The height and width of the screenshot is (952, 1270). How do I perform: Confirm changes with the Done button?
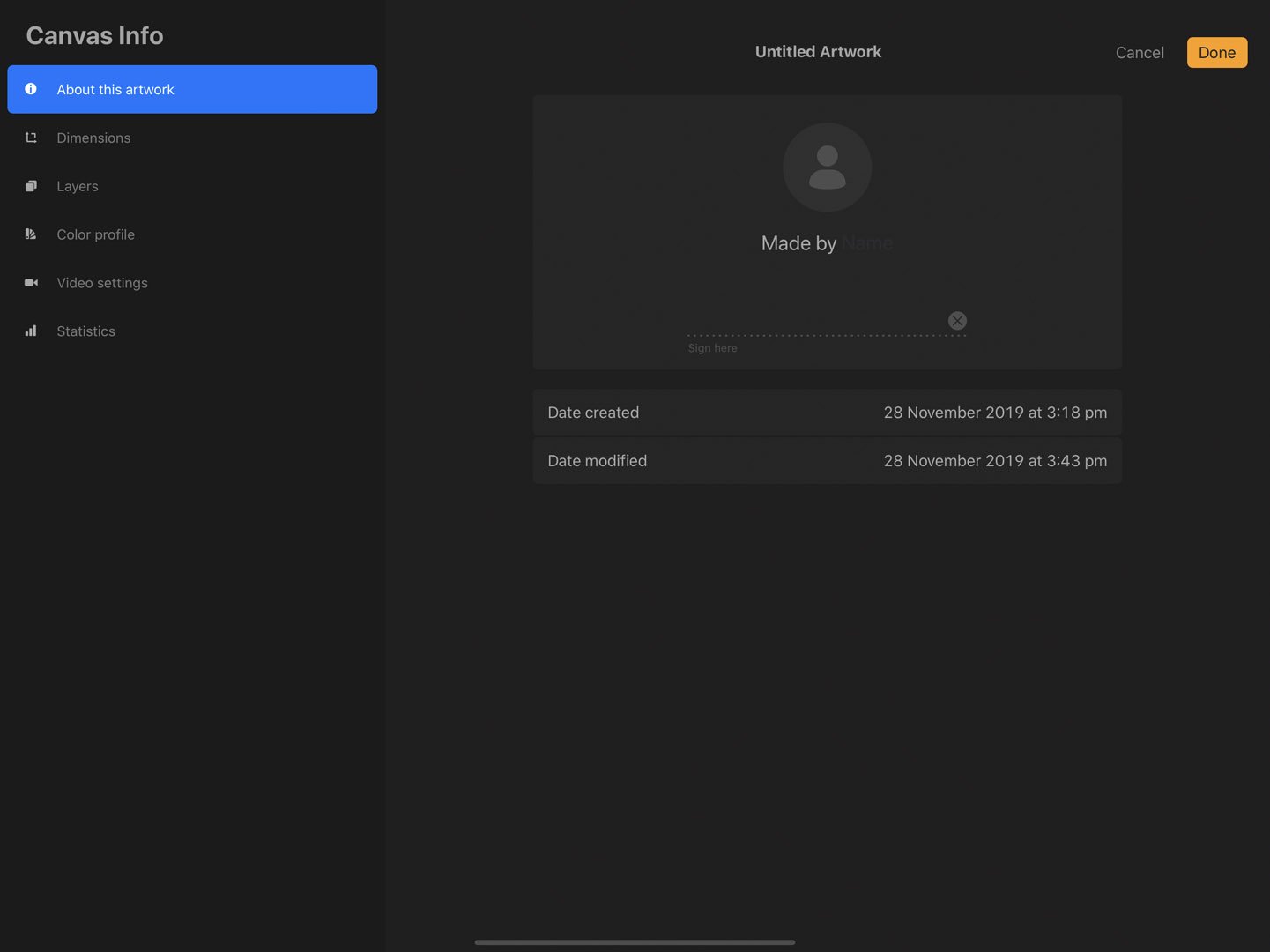(1216, 52)
